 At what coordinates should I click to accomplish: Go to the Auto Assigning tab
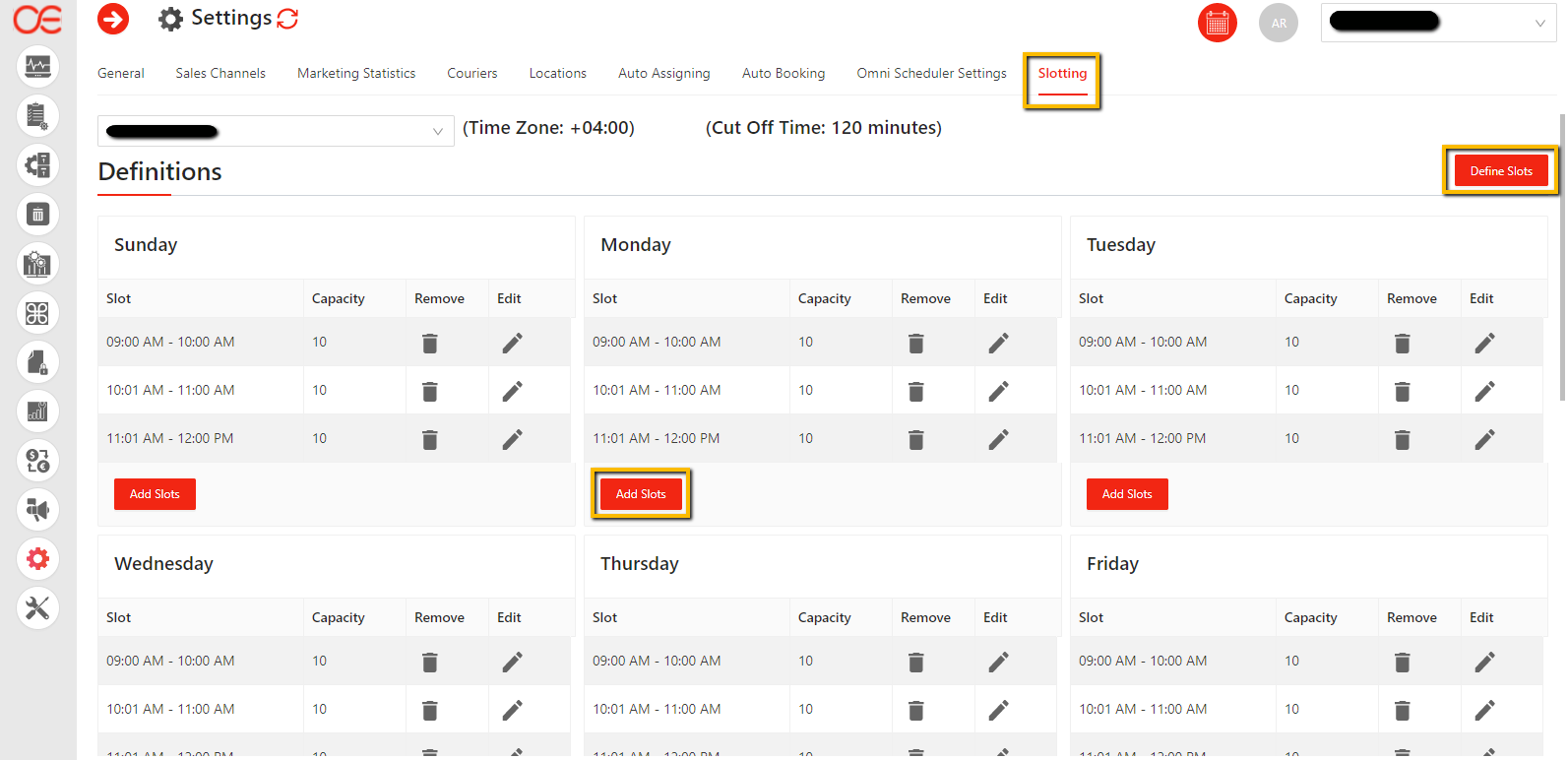point(663,74)
